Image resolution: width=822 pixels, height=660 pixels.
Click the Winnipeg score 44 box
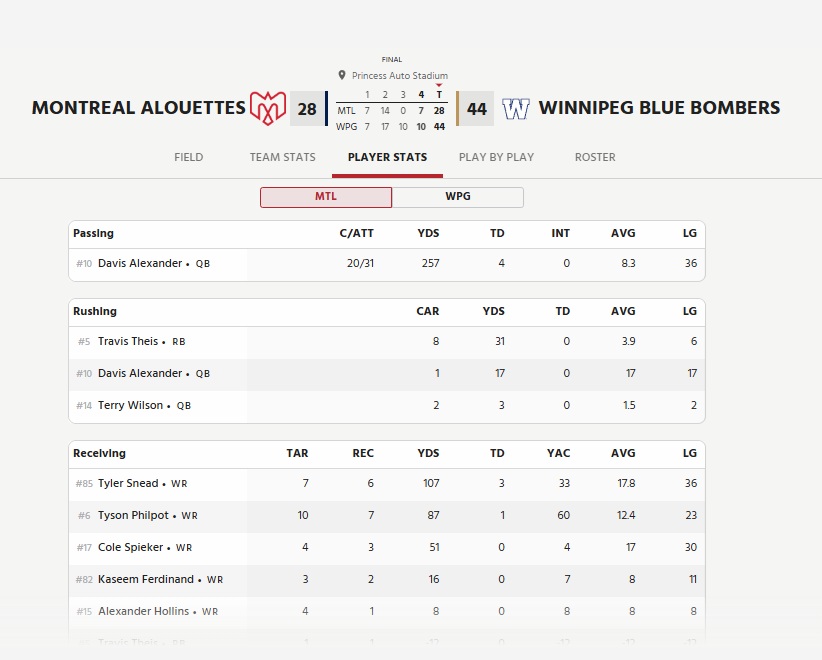pos(477,109)
